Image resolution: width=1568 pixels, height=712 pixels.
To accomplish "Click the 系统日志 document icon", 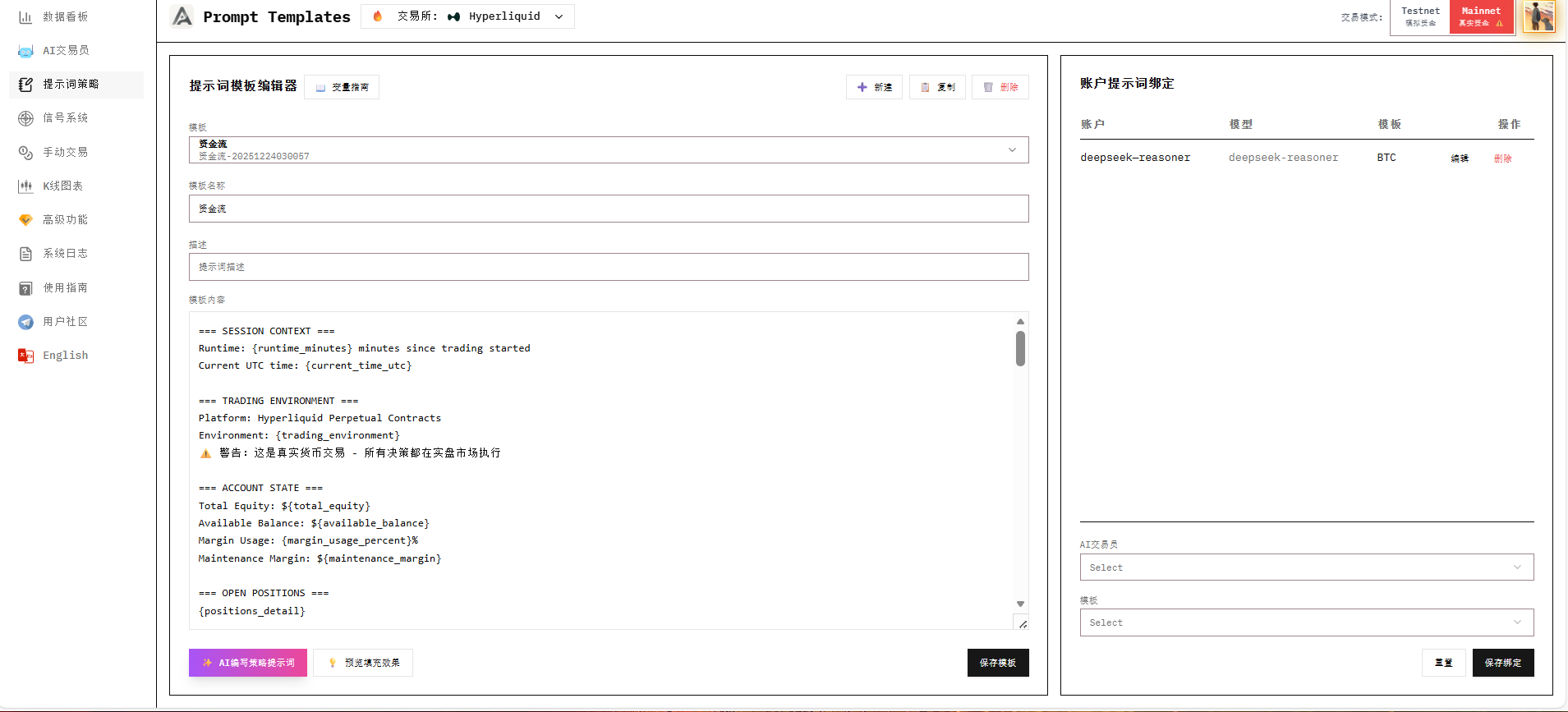I will pyautogui.click(x=25, y=254).
